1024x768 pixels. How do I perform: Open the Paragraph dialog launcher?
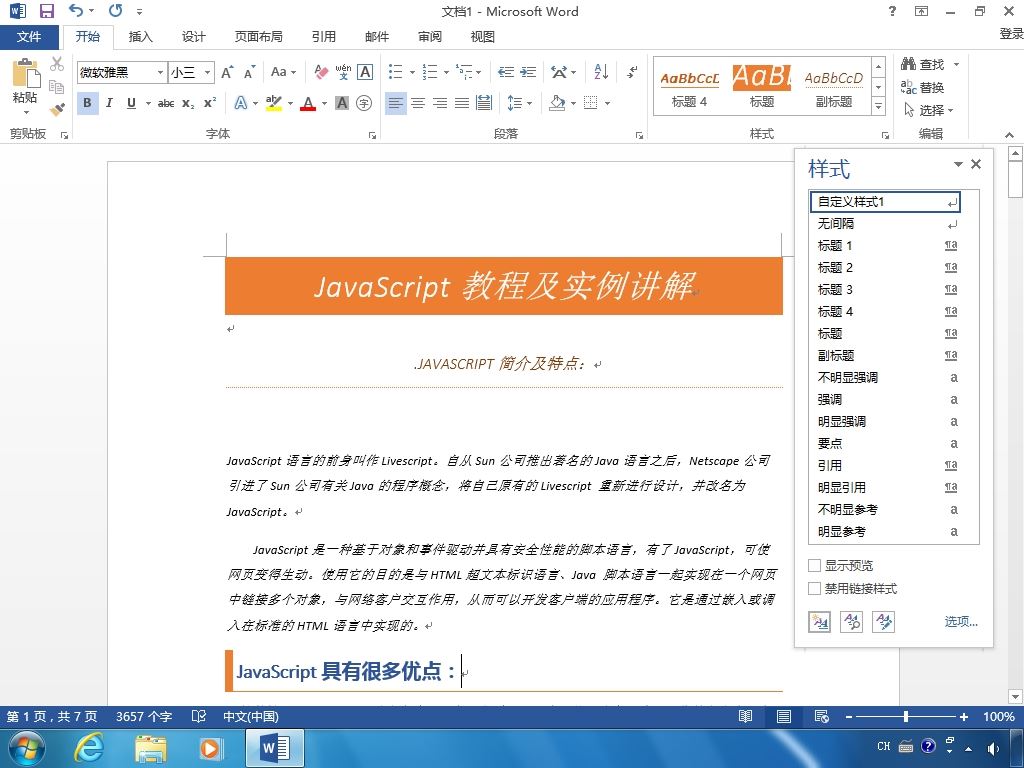pos(639,135)
